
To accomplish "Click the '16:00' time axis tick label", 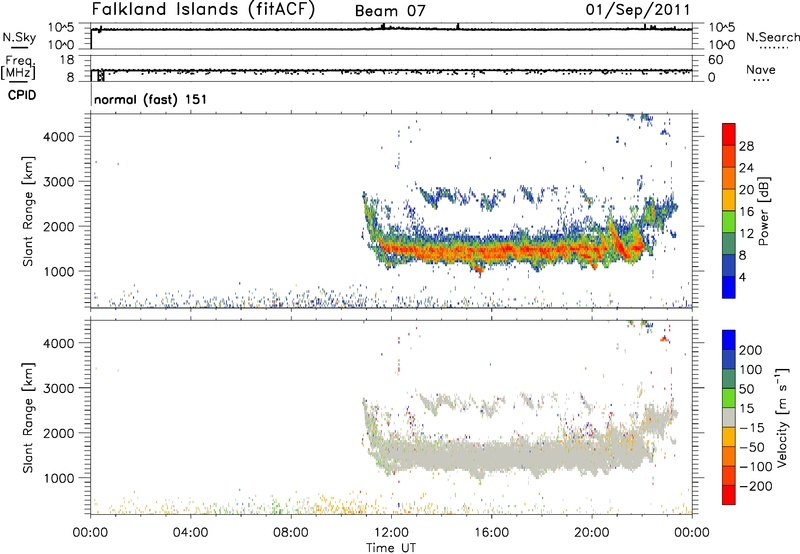I will point(492,533).
